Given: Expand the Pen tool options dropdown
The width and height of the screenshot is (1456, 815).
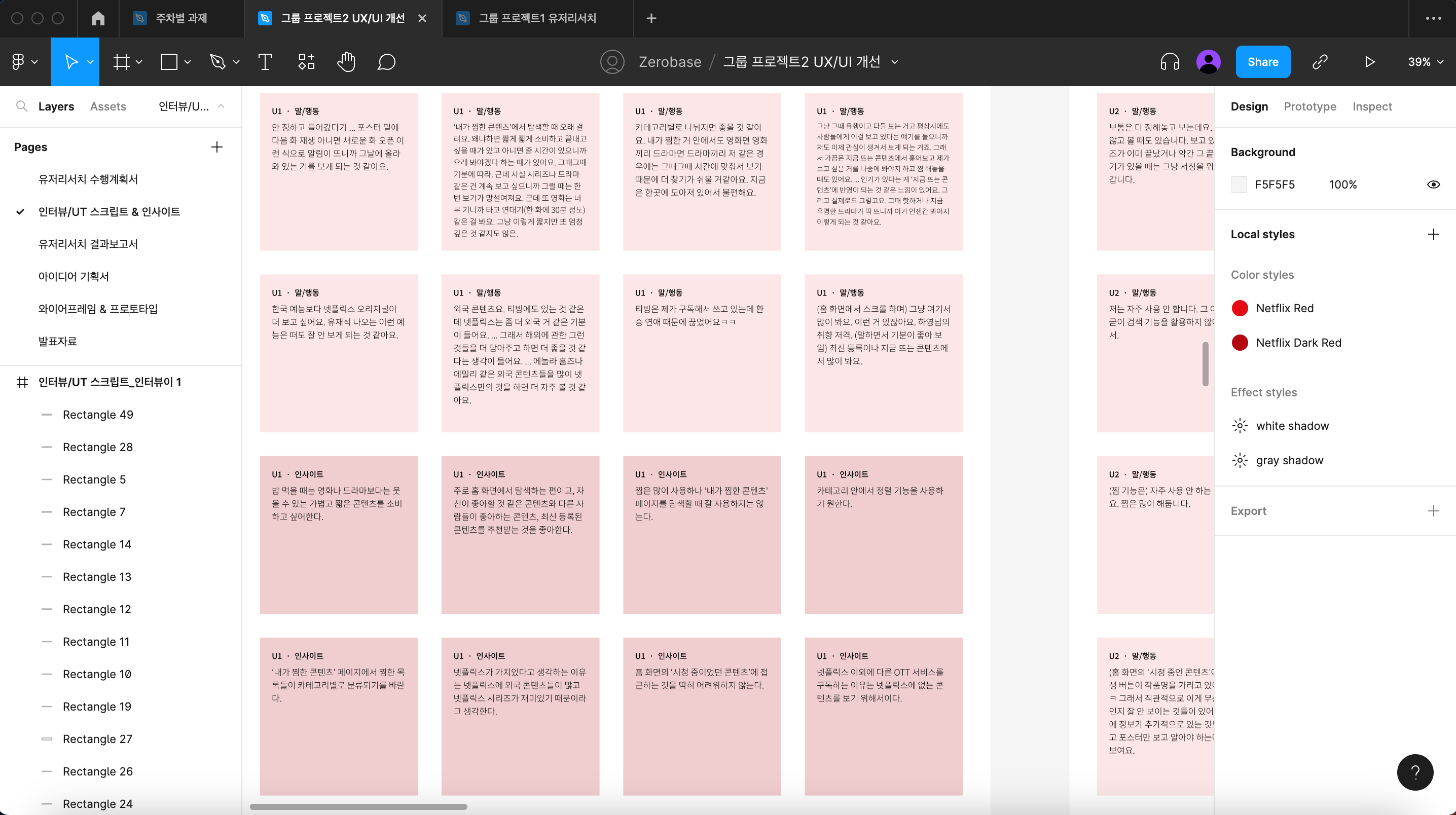Looking at the screenshot, I should pos(236,62).
